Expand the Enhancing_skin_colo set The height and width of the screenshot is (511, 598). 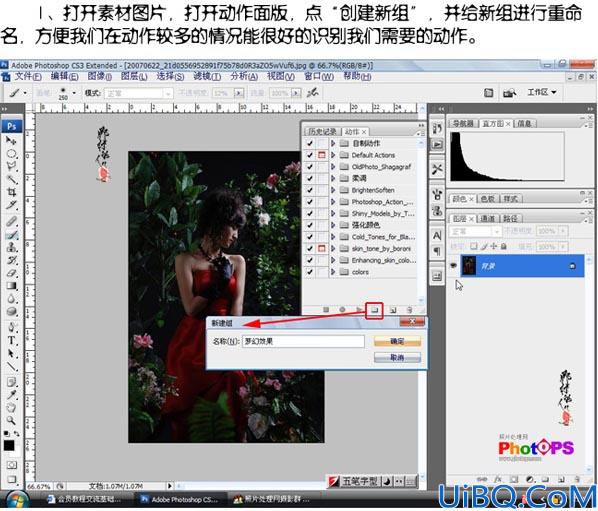(333, 260)
